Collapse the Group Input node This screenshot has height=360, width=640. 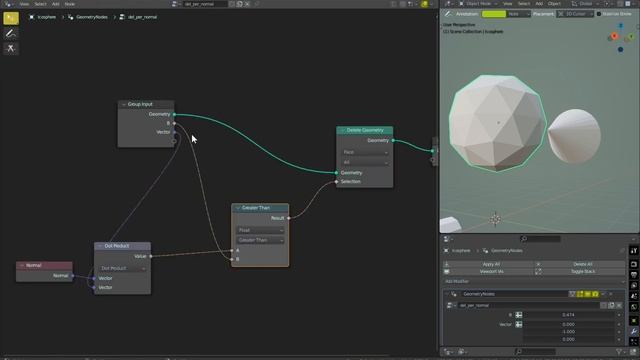pos(124,104)
